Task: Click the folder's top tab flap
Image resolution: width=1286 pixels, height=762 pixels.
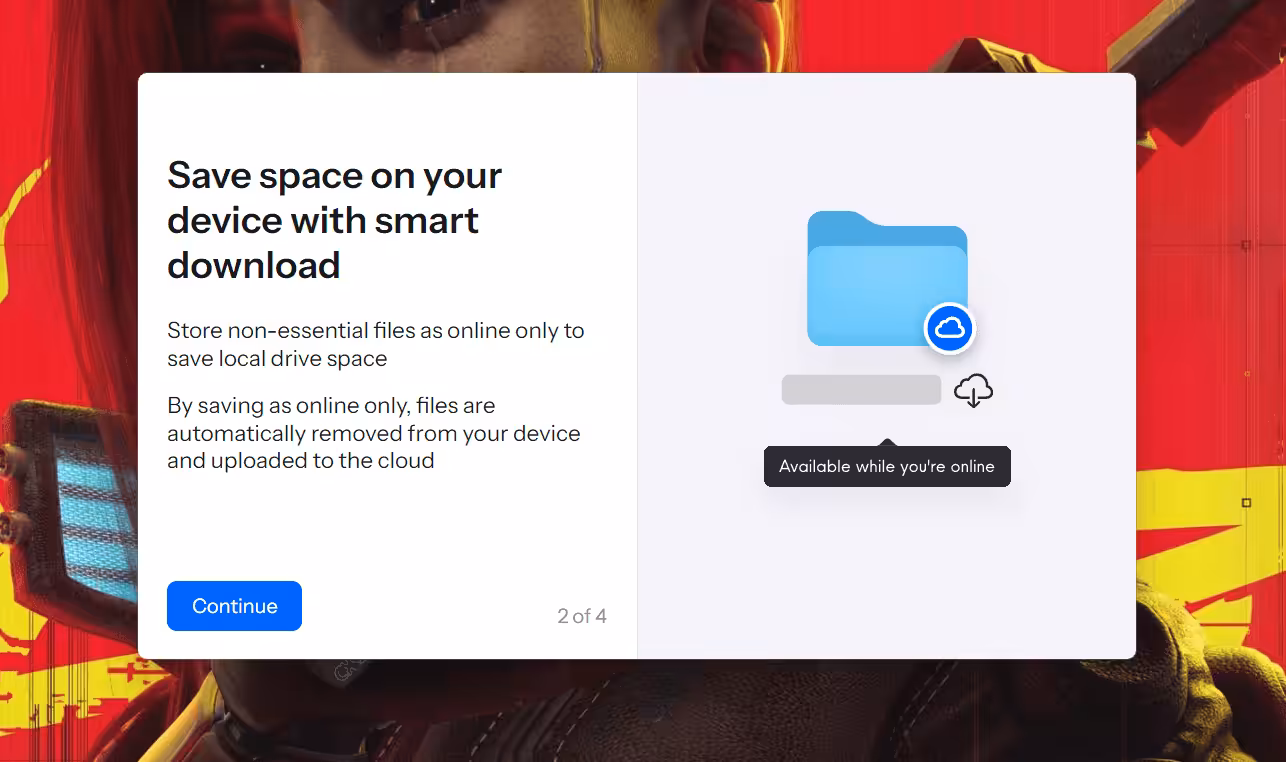Action: (x=837, y=220)
